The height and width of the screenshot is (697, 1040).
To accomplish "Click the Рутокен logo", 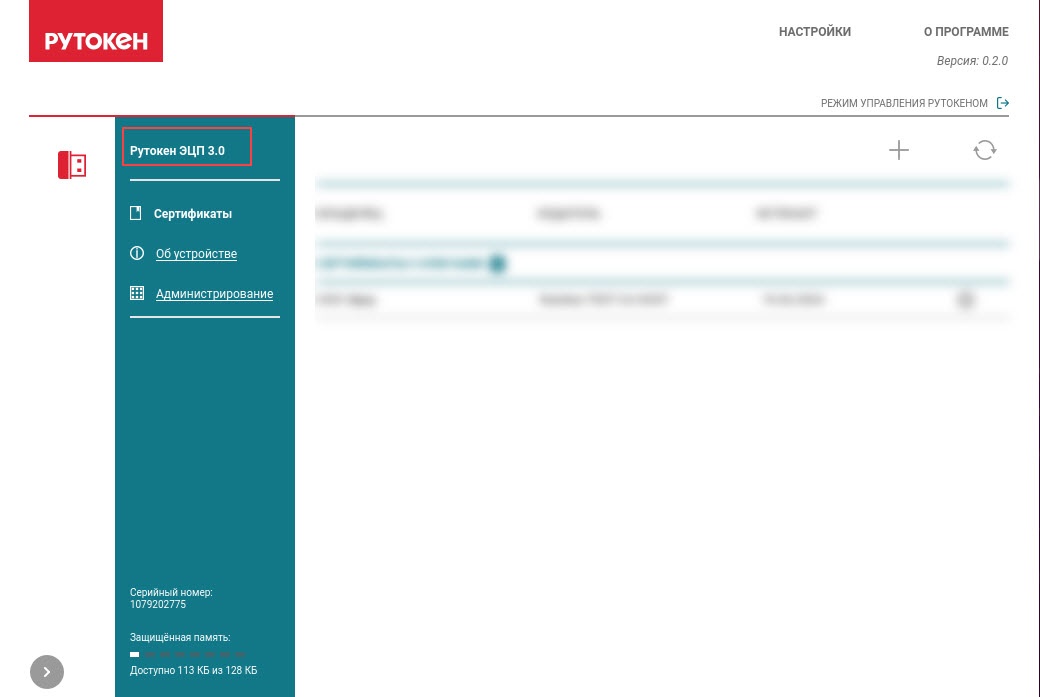I will click(96, 31).
